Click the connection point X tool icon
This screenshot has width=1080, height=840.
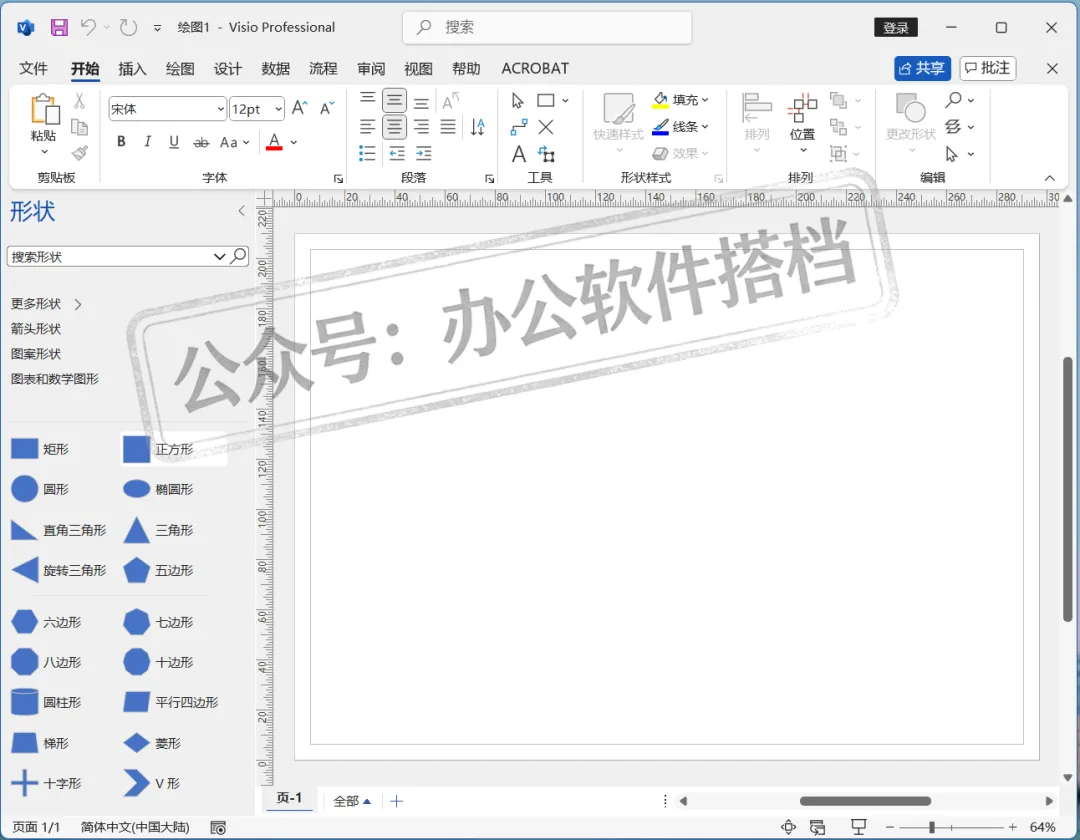coord(546,127)
